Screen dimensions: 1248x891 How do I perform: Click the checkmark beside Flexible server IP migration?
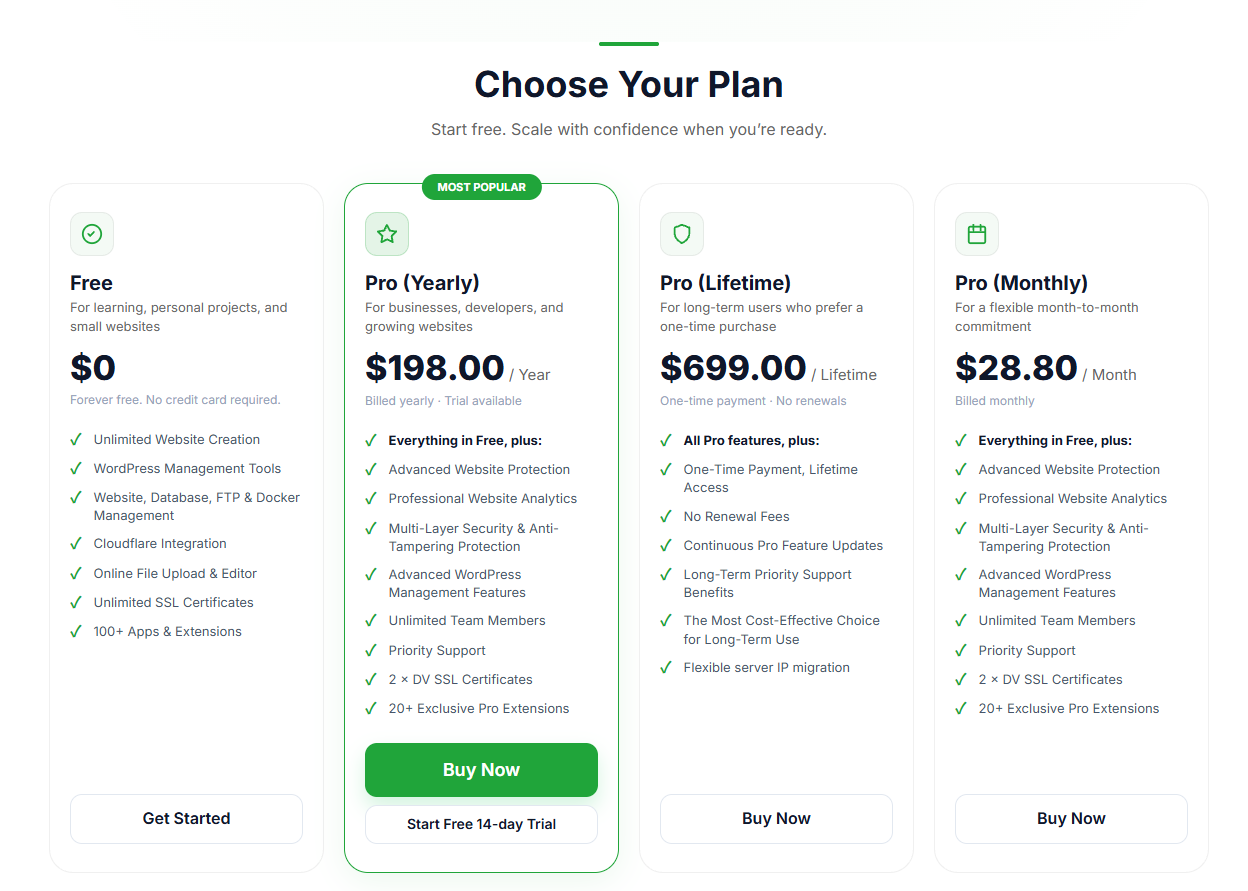(666, 668)
